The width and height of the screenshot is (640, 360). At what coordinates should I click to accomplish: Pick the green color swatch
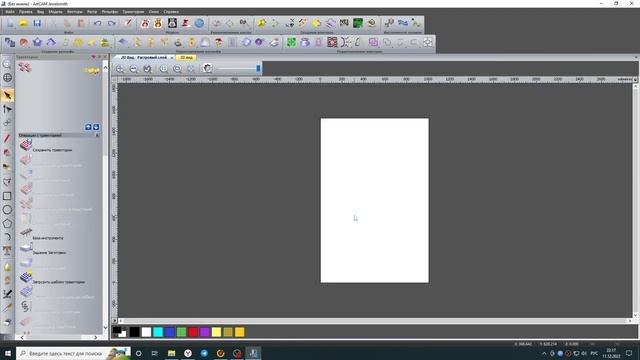coord(181,332)
